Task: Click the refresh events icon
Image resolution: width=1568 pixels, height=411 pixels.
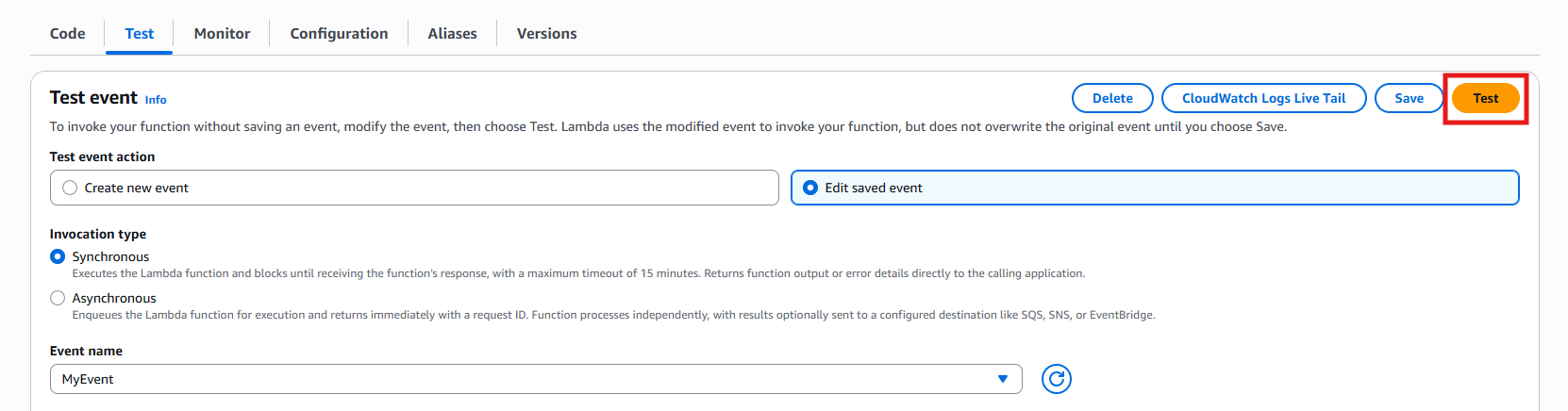Action: (1056, 379)
